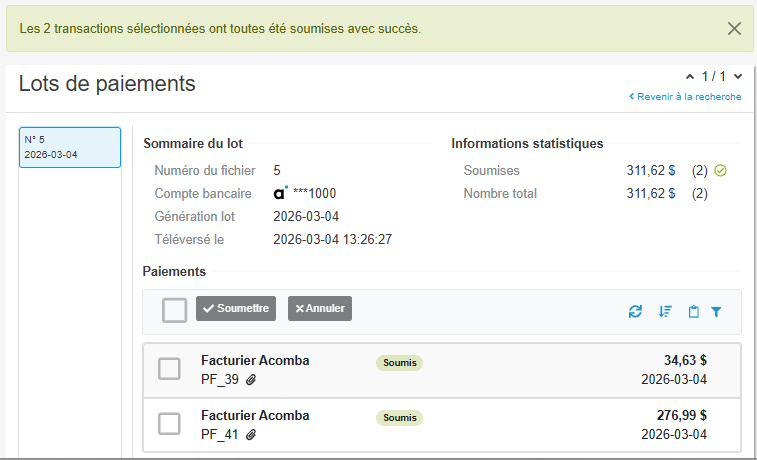This screenshot has width=757, height=460.
Task: Open attachment paperclip for PF_39
Action: coord(251,380)
